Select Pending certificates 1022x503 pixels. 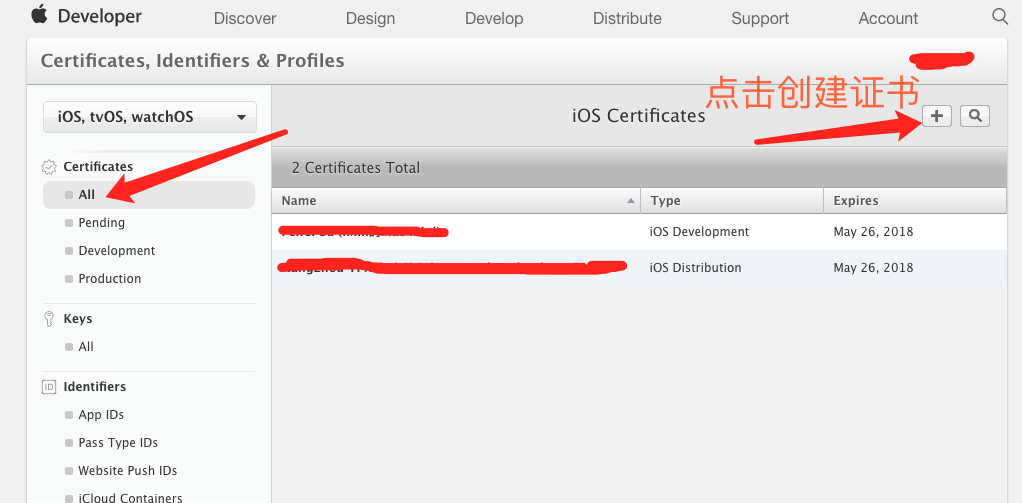[x=101, y=223]
